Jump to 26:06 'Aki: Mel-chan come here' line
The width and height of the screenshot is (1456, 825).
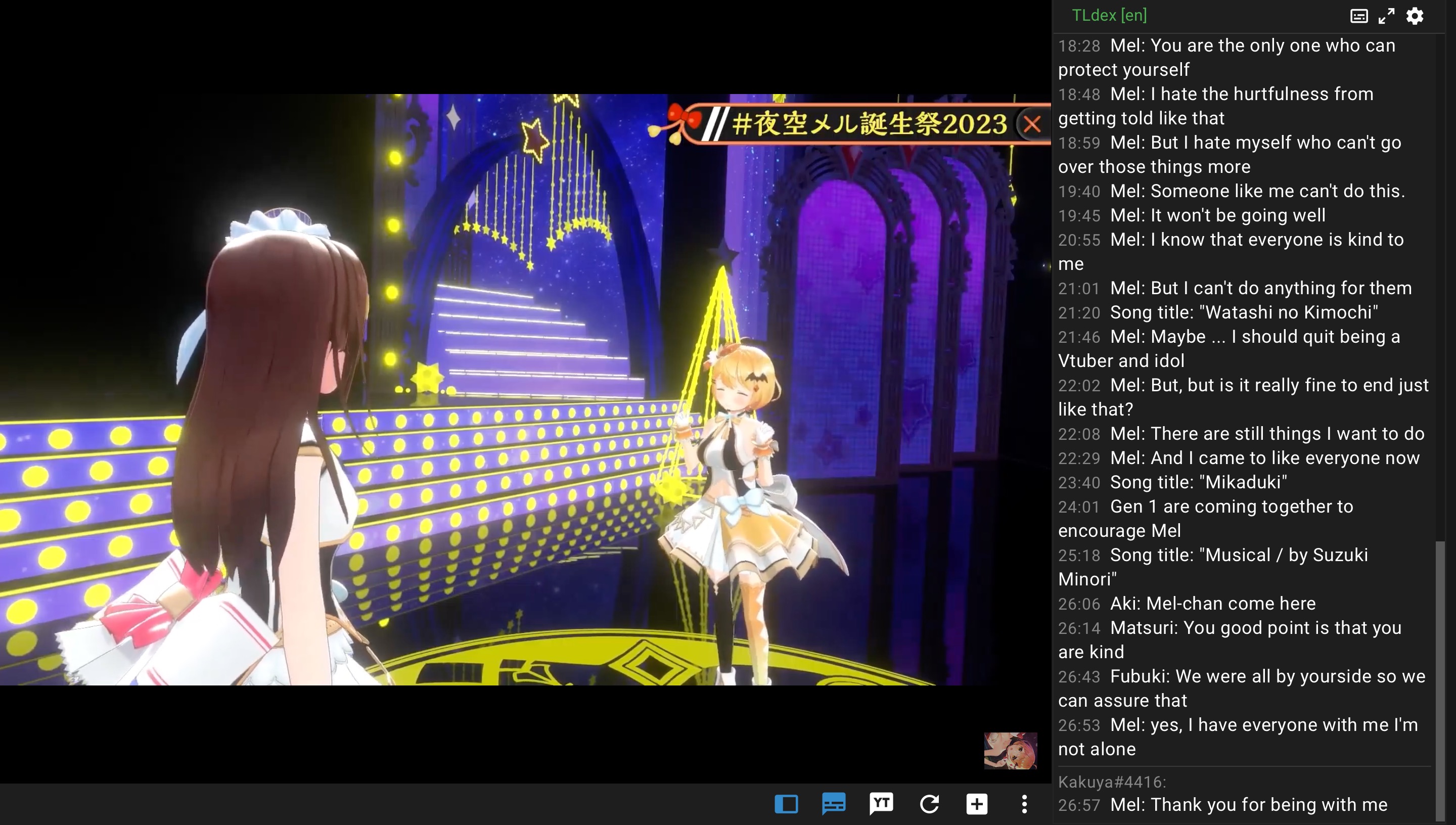[1244, 604]
